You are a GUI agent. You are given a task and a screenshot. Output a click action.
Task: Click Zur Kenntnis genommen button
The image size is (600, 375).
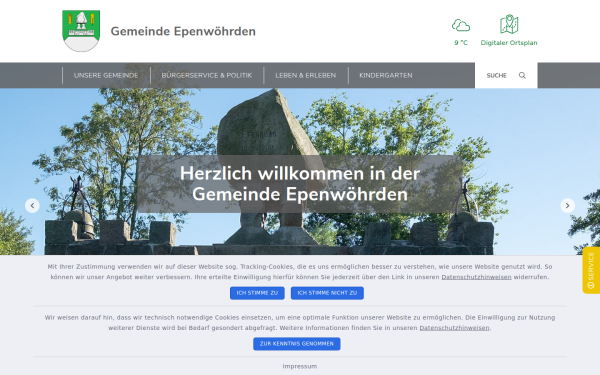pyautogui.click(x=297, y=344)
